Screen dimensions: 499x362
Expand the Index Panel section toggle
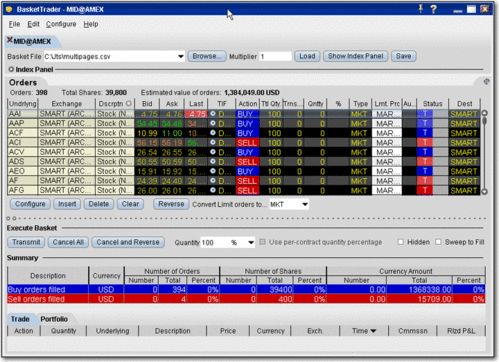(11, 69)
